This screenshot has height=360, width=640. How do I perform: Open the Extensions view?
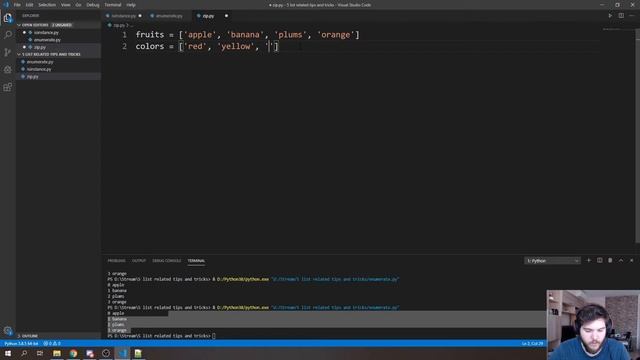click(x=8, y=87)
